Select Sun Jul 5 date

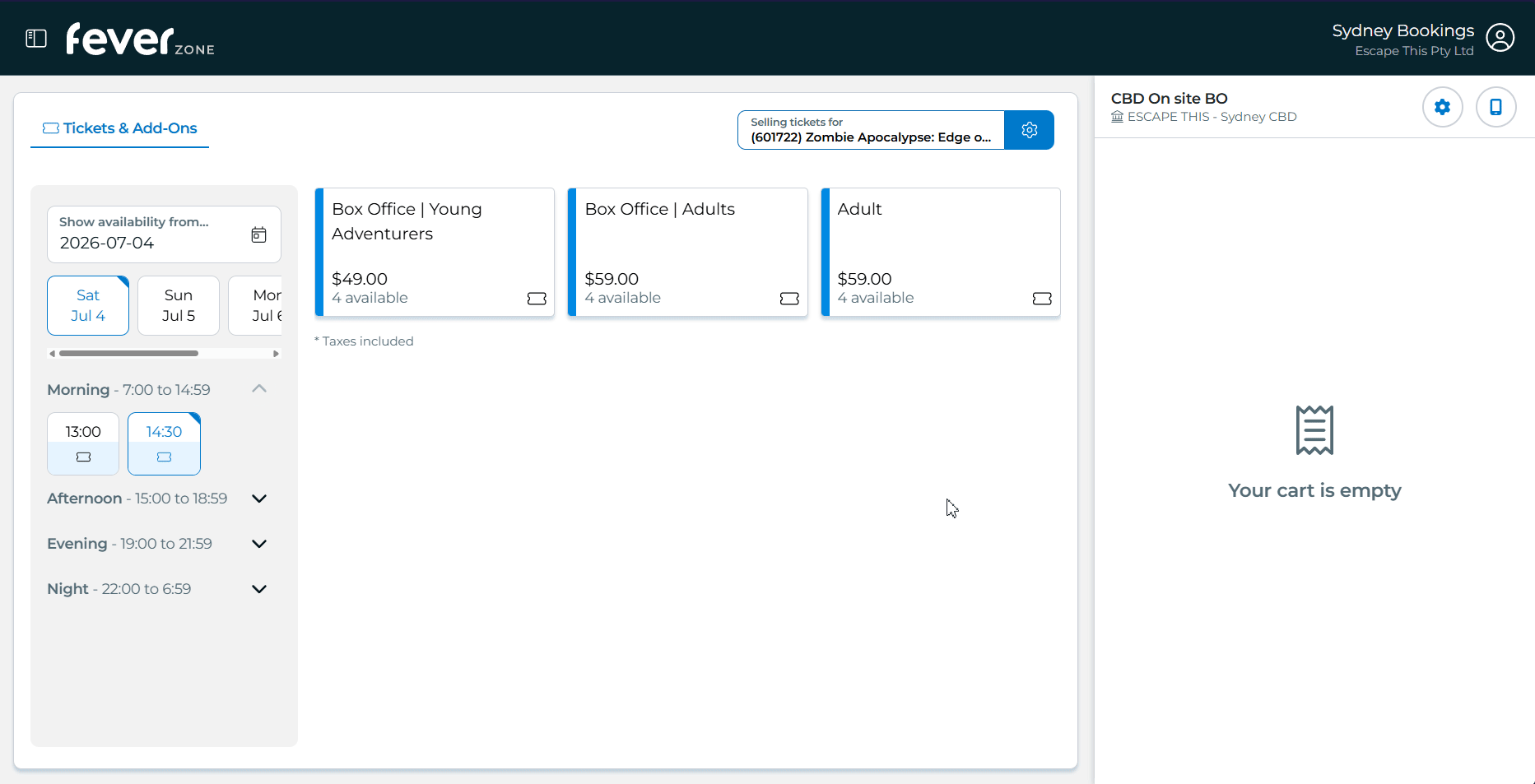click(x=179, y=305)
